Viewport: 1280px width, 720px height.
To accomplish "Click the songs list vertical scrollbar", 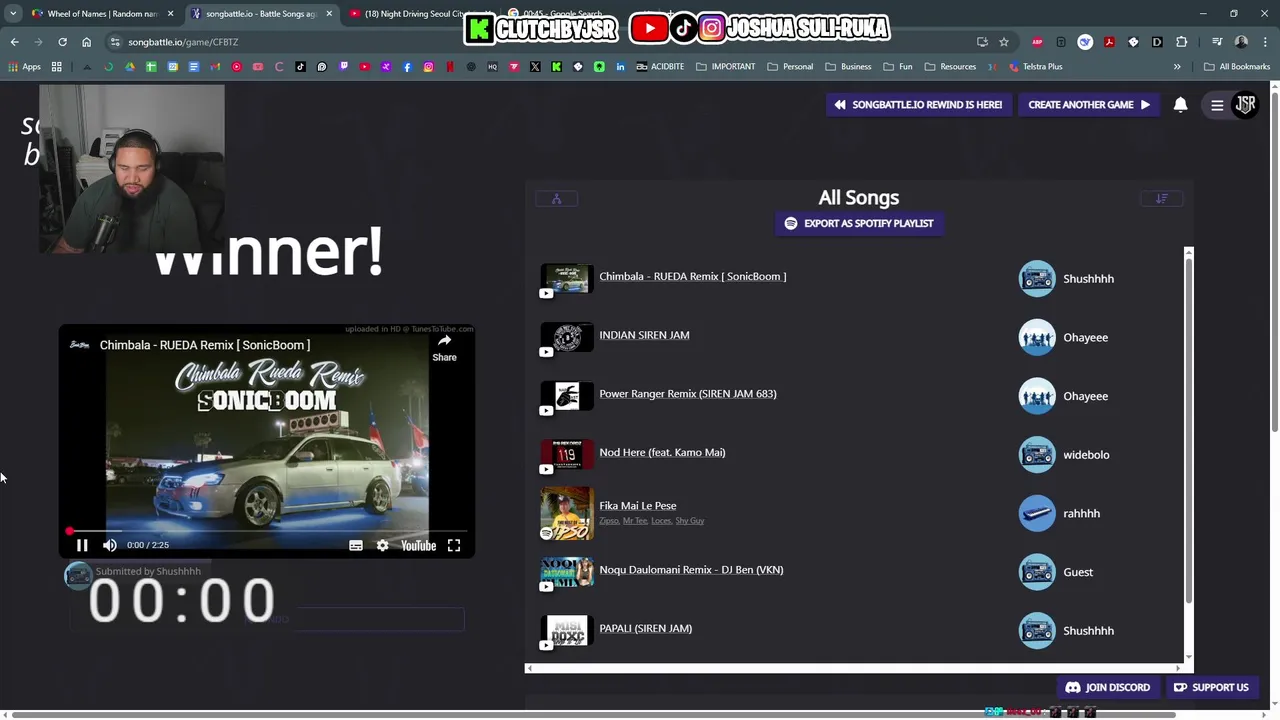I will pyautogui.click(x=1188, y=430).
